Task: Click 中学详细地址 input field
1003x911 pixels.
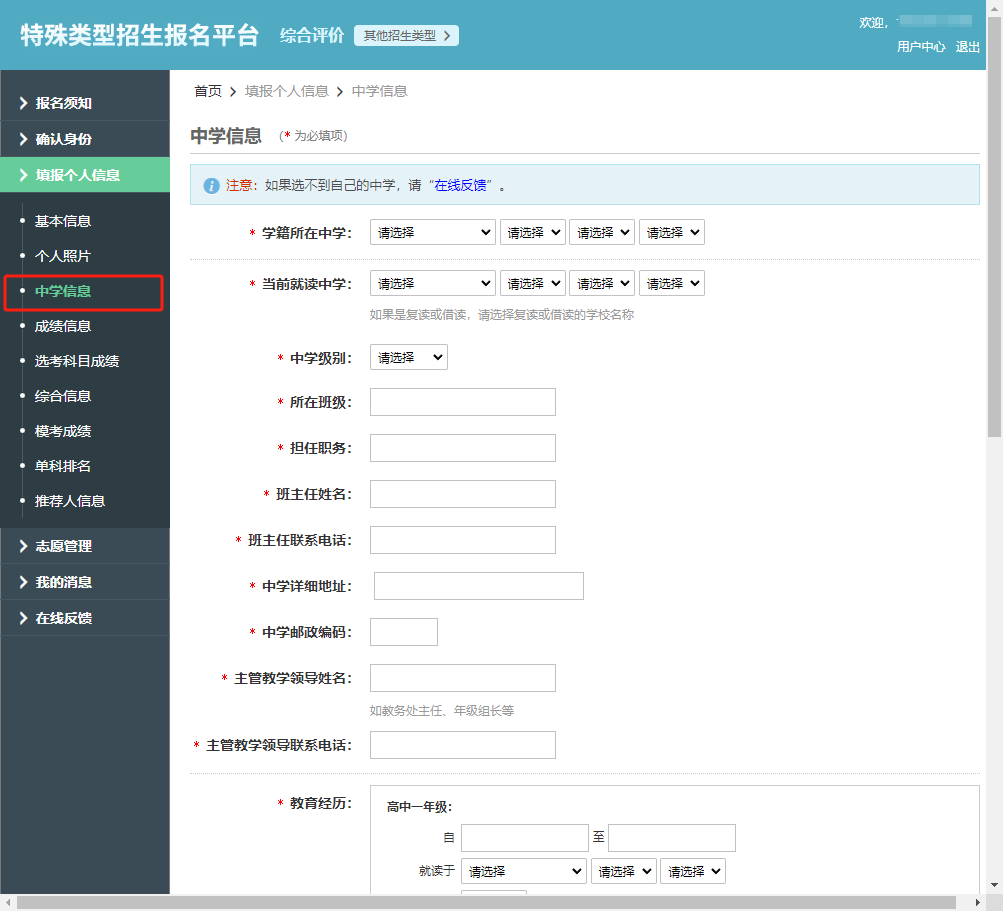Action: pyautogui.click(x=478, y=587)
